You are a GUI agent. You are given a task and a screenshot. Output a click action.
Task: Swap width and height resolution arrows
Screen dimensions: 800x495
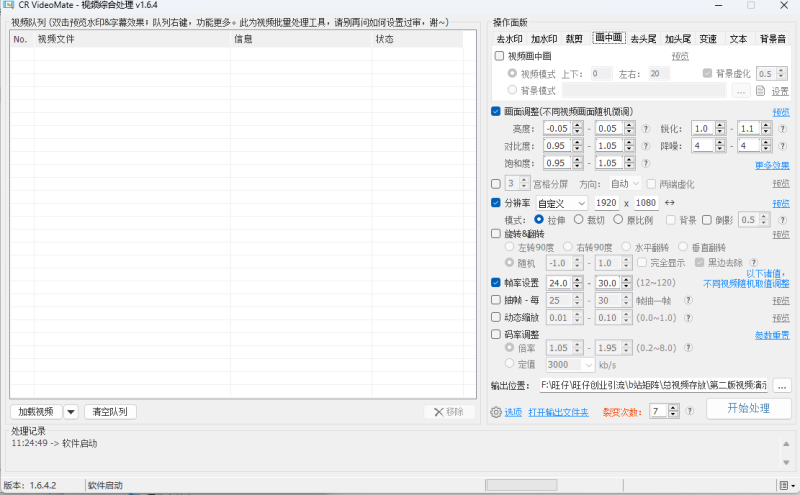tap(669, 203)
